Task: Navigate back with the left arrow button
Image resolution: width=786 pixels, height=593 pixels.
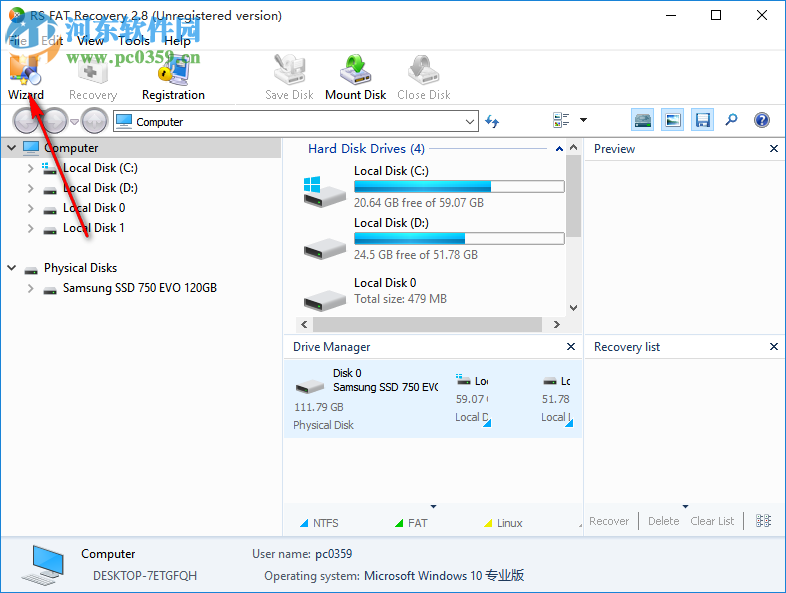Action: pos(26,121)
